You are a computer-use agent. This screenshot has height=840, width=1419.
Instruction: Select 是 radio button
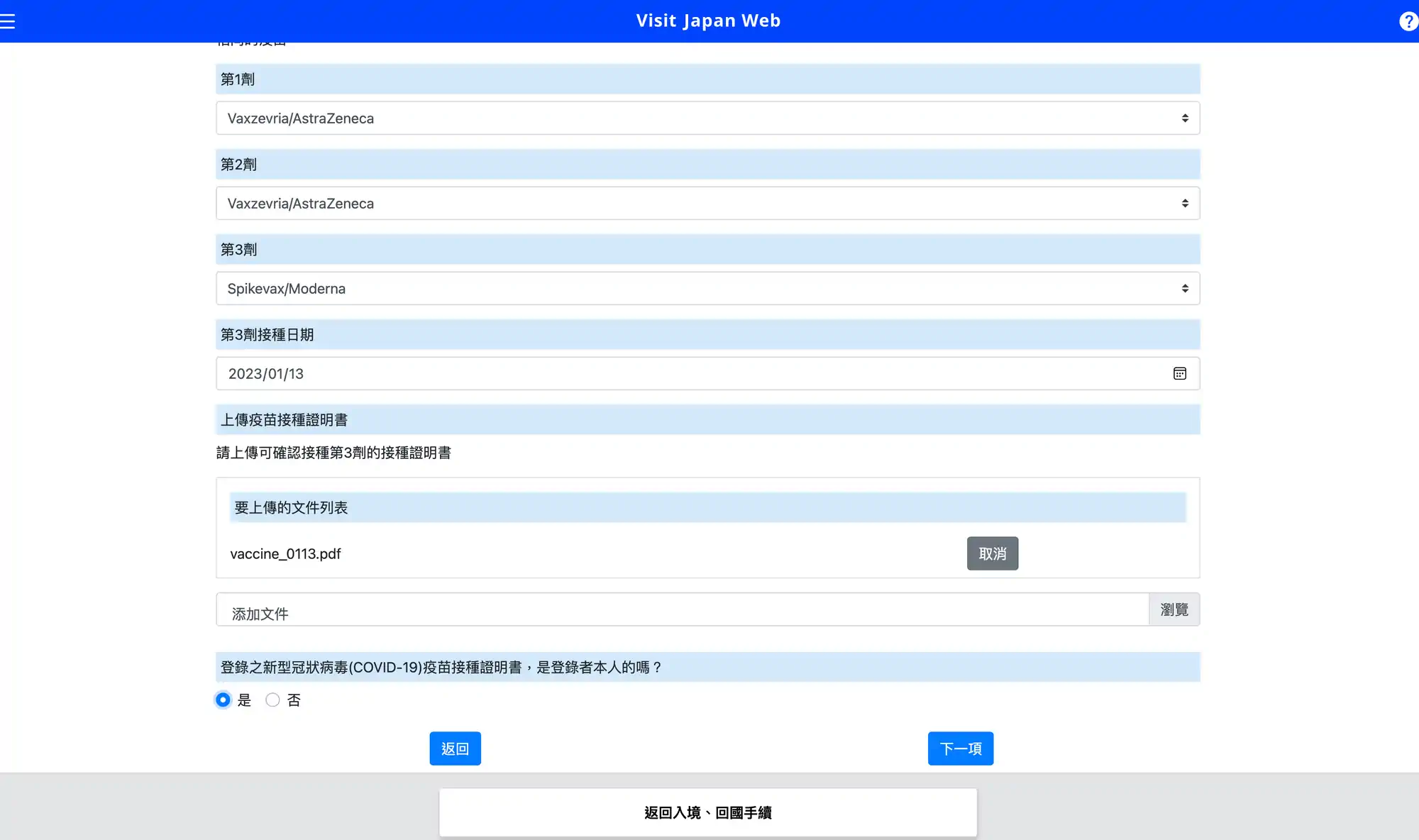pyautogui.click(x=223, y=700)
